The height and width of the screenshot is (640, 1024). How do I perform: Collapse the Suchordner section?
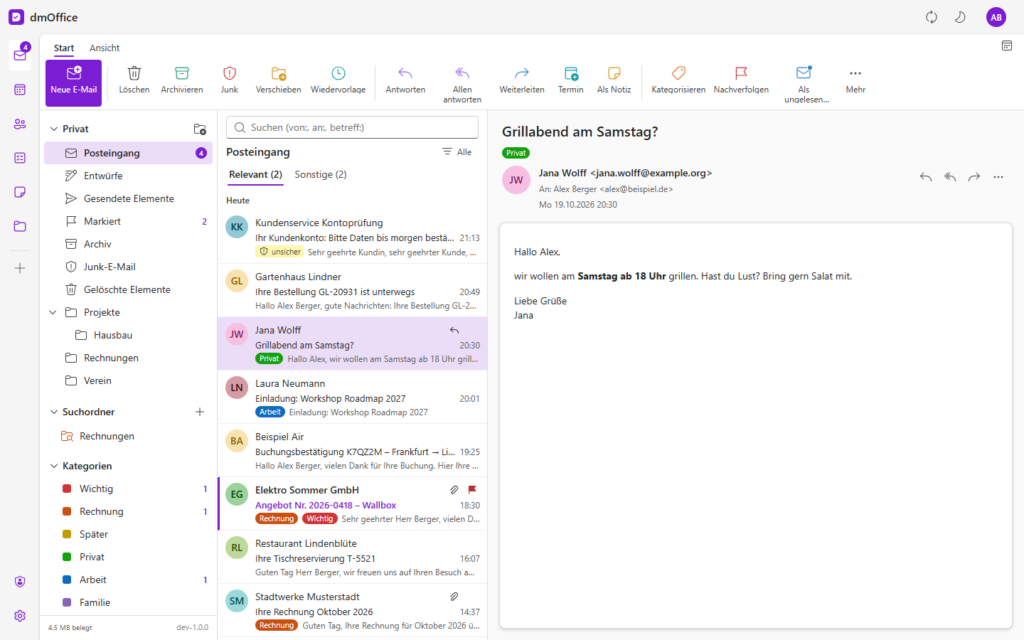(54, 412)
